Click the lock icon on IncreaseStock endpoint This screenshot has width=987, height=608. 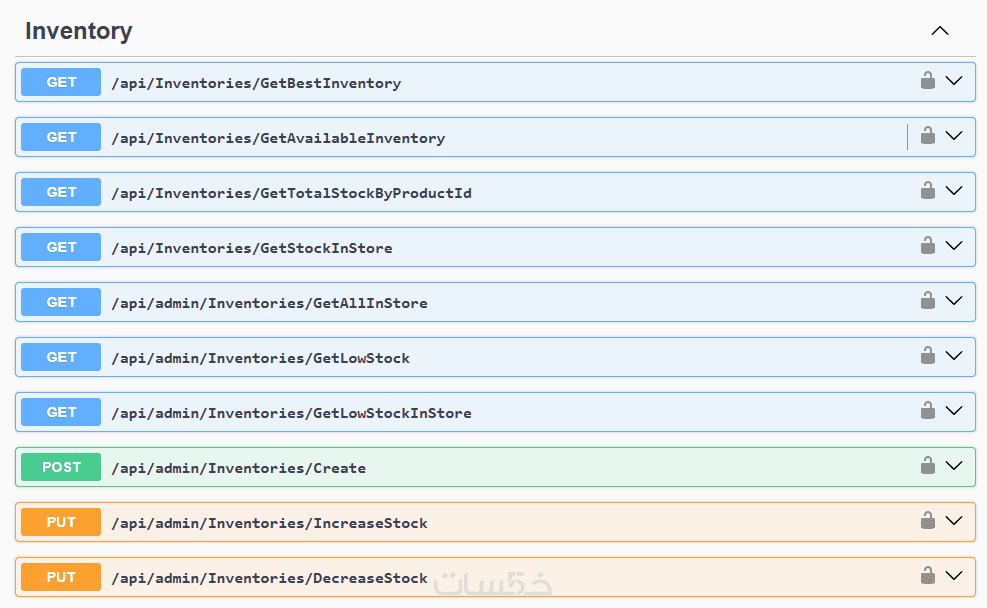point(928,521)
